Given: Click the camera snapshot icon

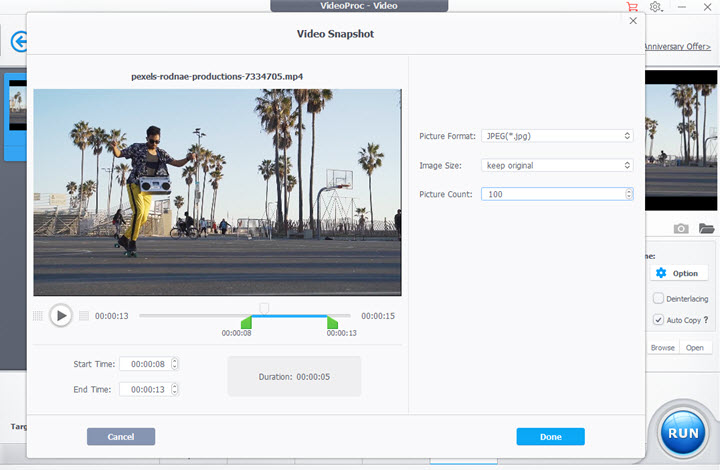Looking at the screenshot, I should 681,229.
